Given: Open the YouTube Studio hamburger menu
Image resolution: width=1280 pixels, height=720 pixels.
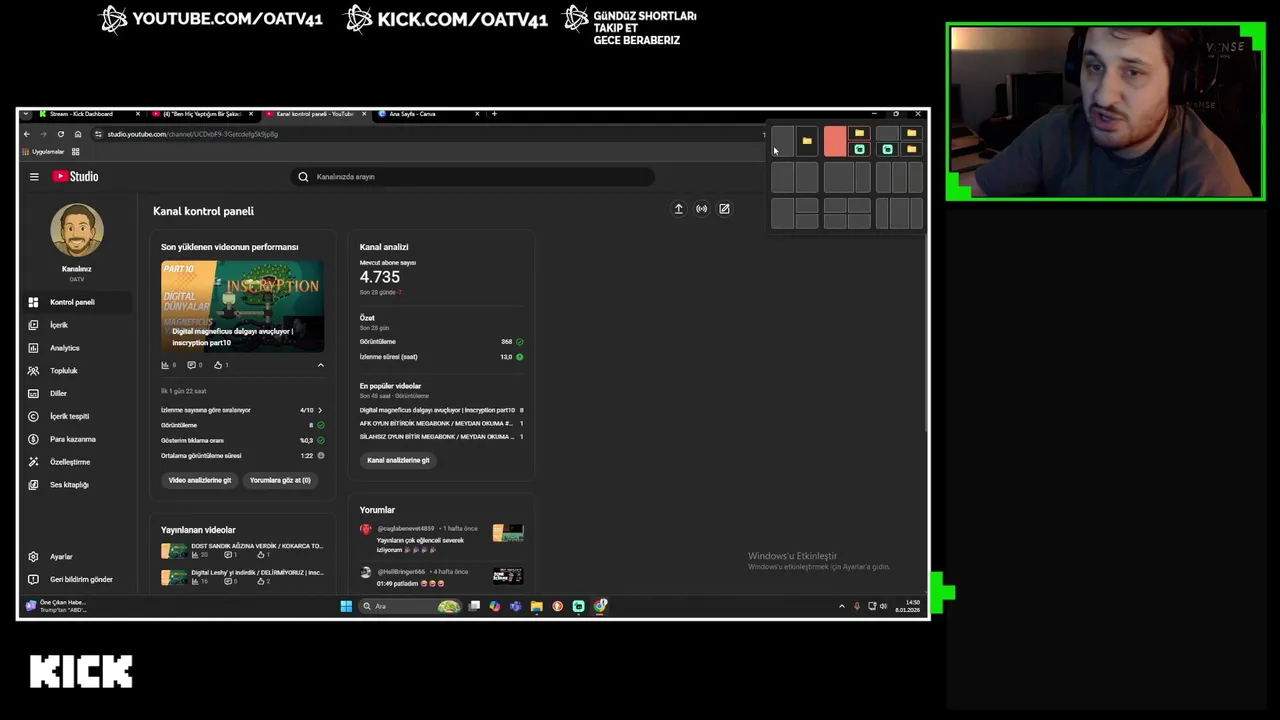Looking at the screenshot, I should tap(34, 177).
